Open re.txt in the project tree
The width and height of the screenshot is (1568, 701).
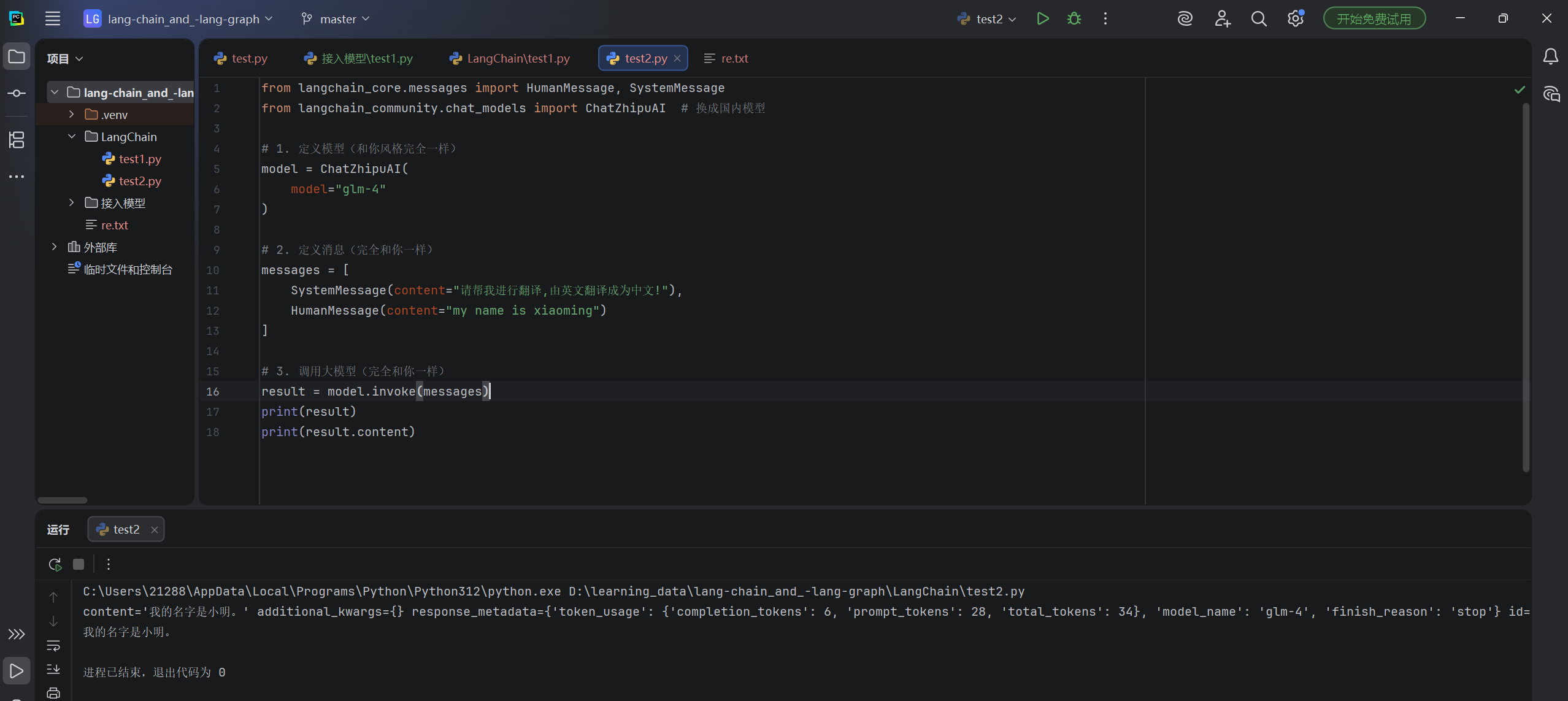(114, 225)
